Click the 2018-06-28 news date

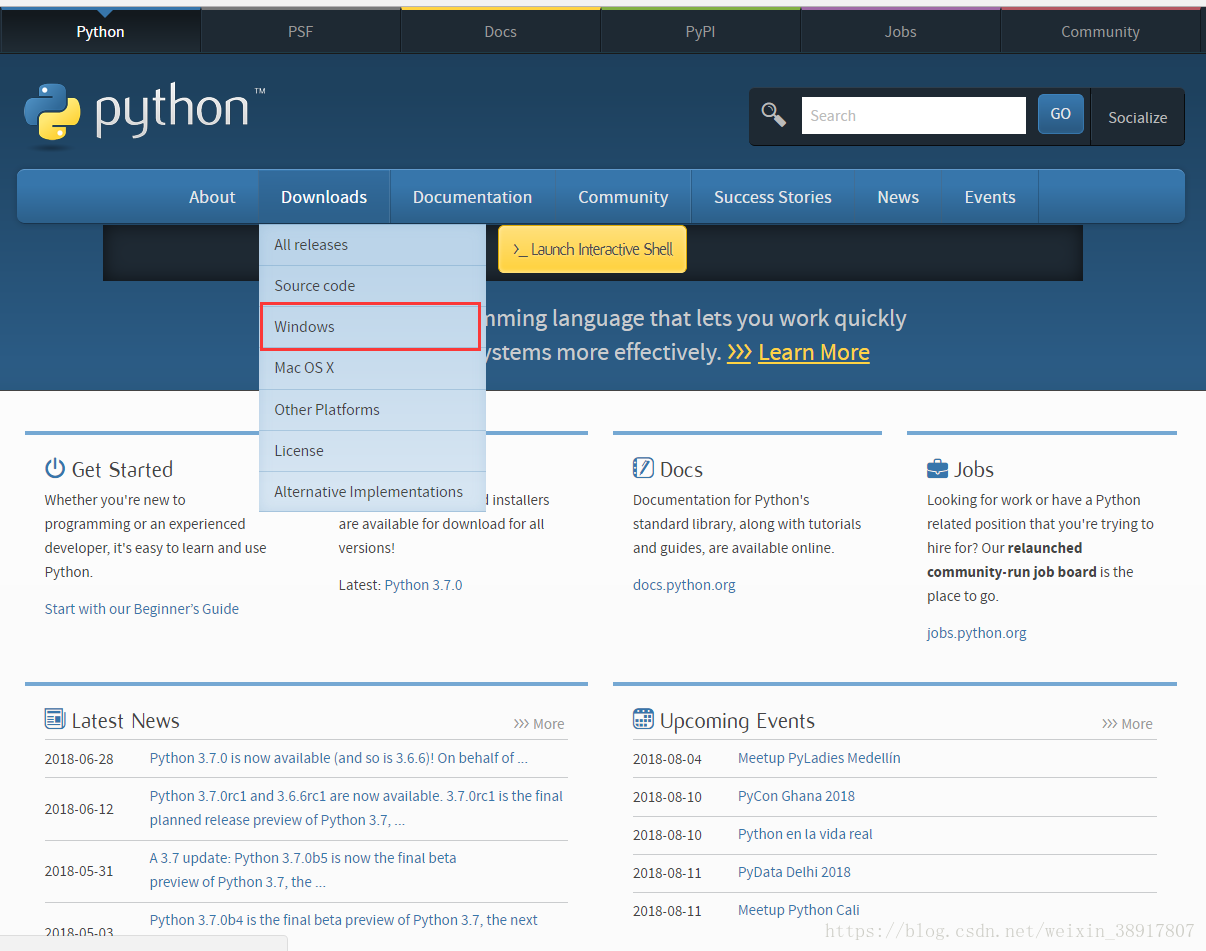(x=79, y=759)
